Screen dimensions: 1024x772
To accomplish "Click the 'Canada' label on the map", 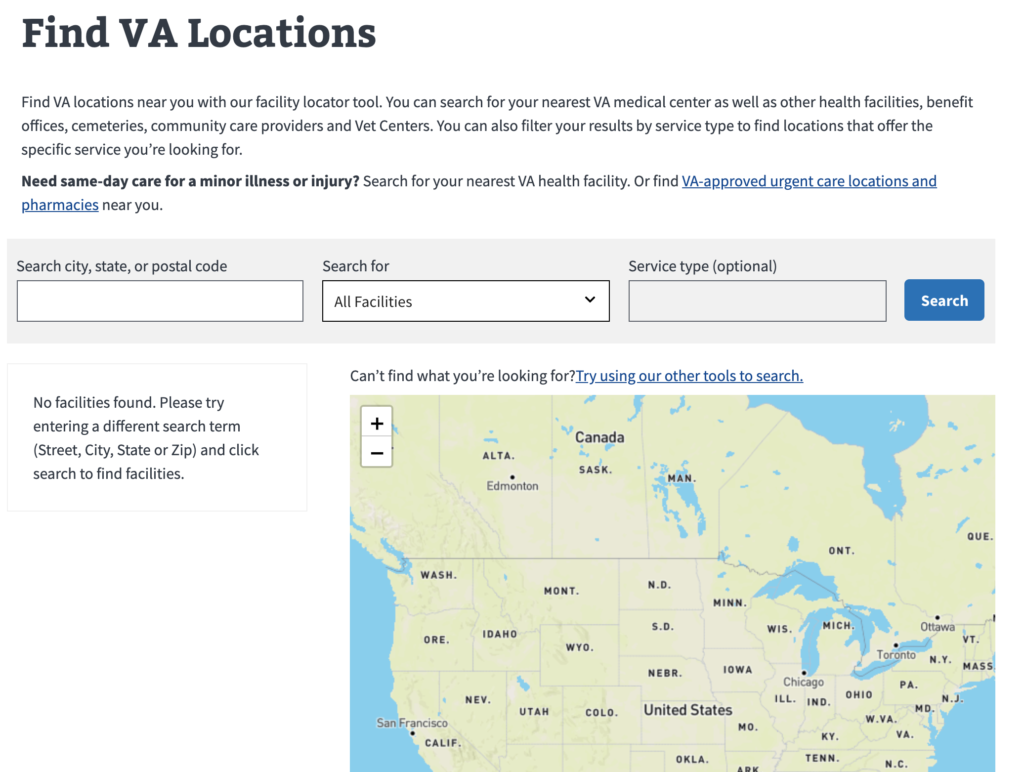I will click(x=599, y=437).
